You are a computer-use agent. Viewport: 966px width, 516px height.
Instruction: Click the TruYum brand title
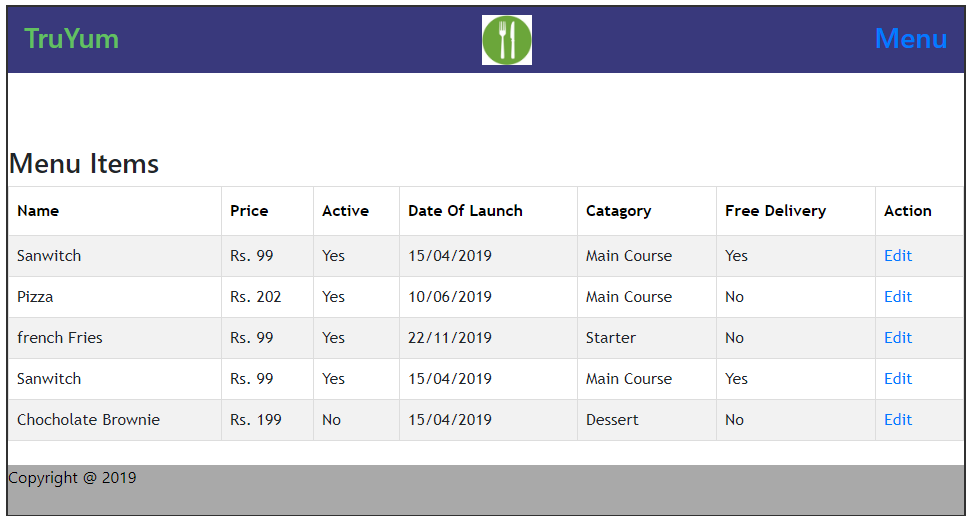tap(71, 39)
